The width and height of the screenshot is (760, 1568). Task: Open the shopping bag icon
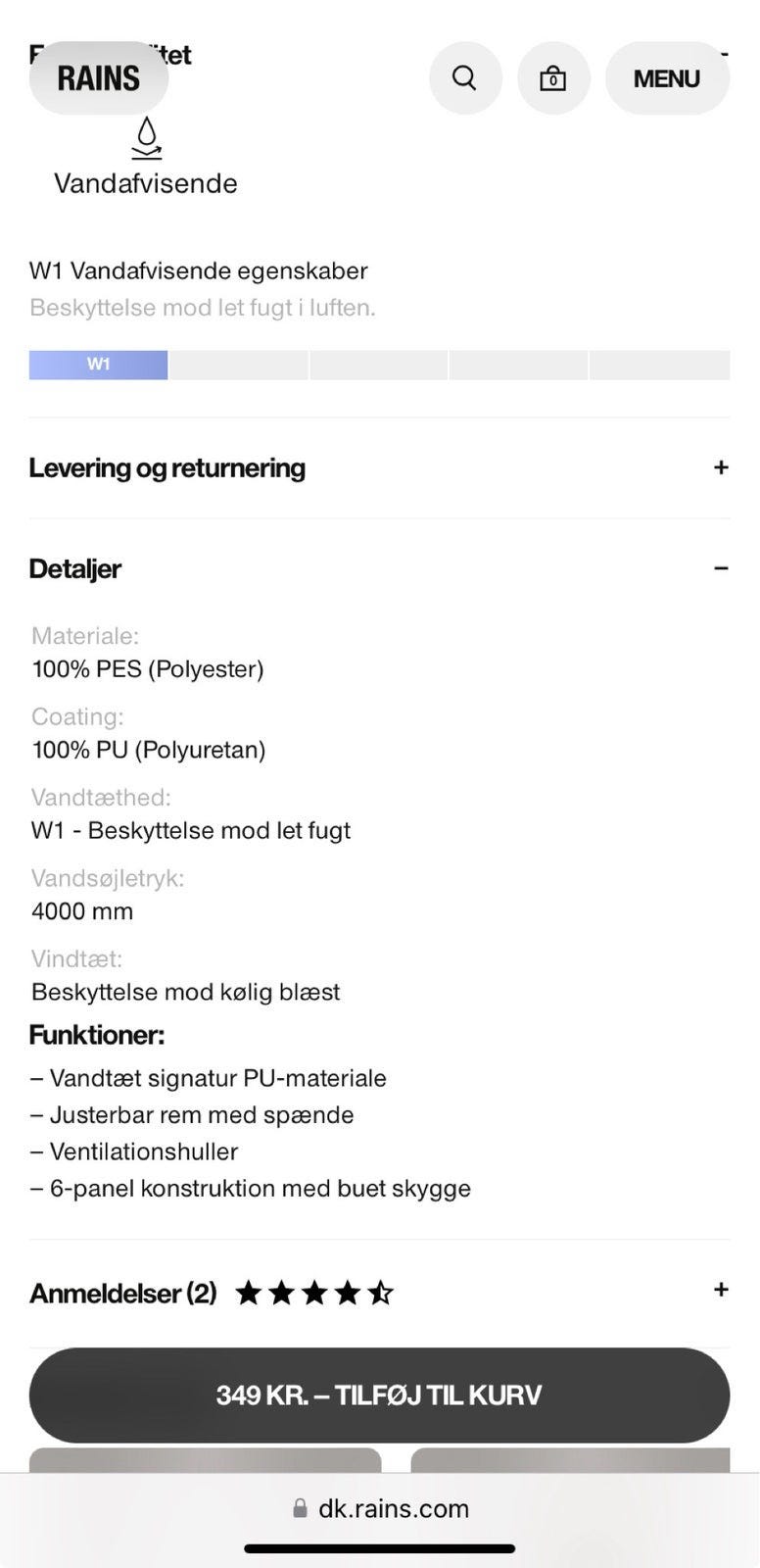(x=553, y=78)
